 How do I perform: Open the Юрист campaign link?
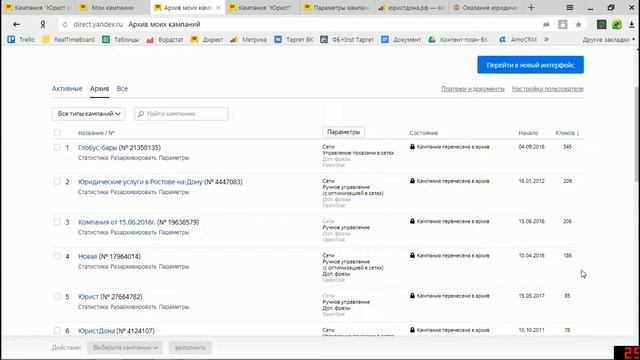click(88, 297)
